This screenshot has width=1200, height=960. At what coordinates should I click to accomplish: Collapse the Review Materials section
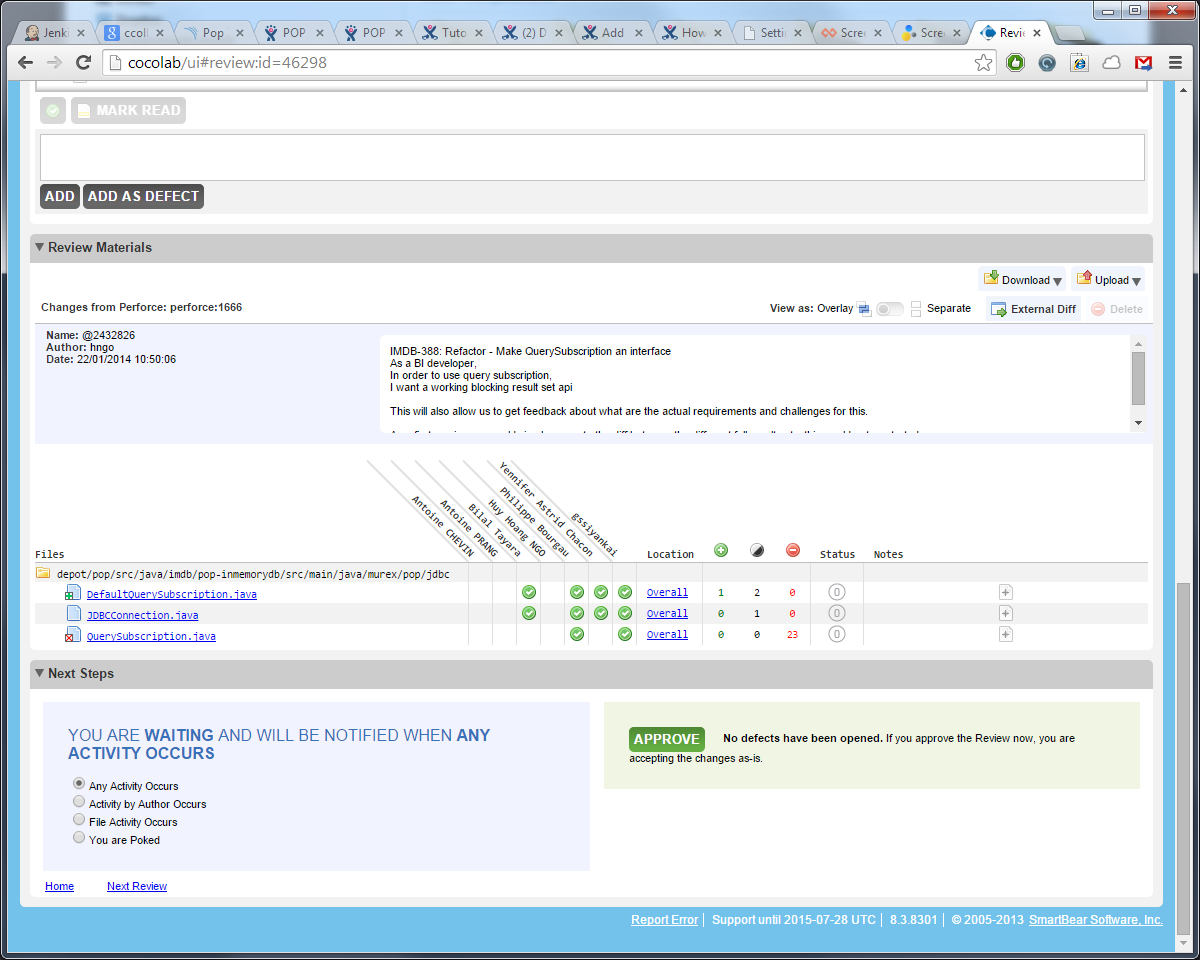pyautogui.click(x=40, y=247)
